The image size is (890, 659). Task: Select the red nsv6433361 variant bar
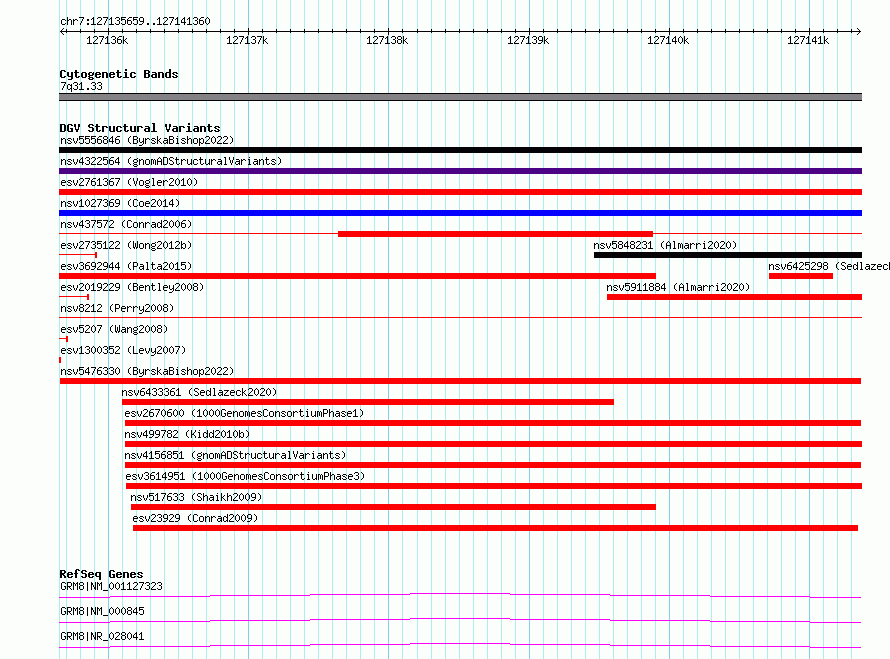pyautogui.click(x=368, y=402)
